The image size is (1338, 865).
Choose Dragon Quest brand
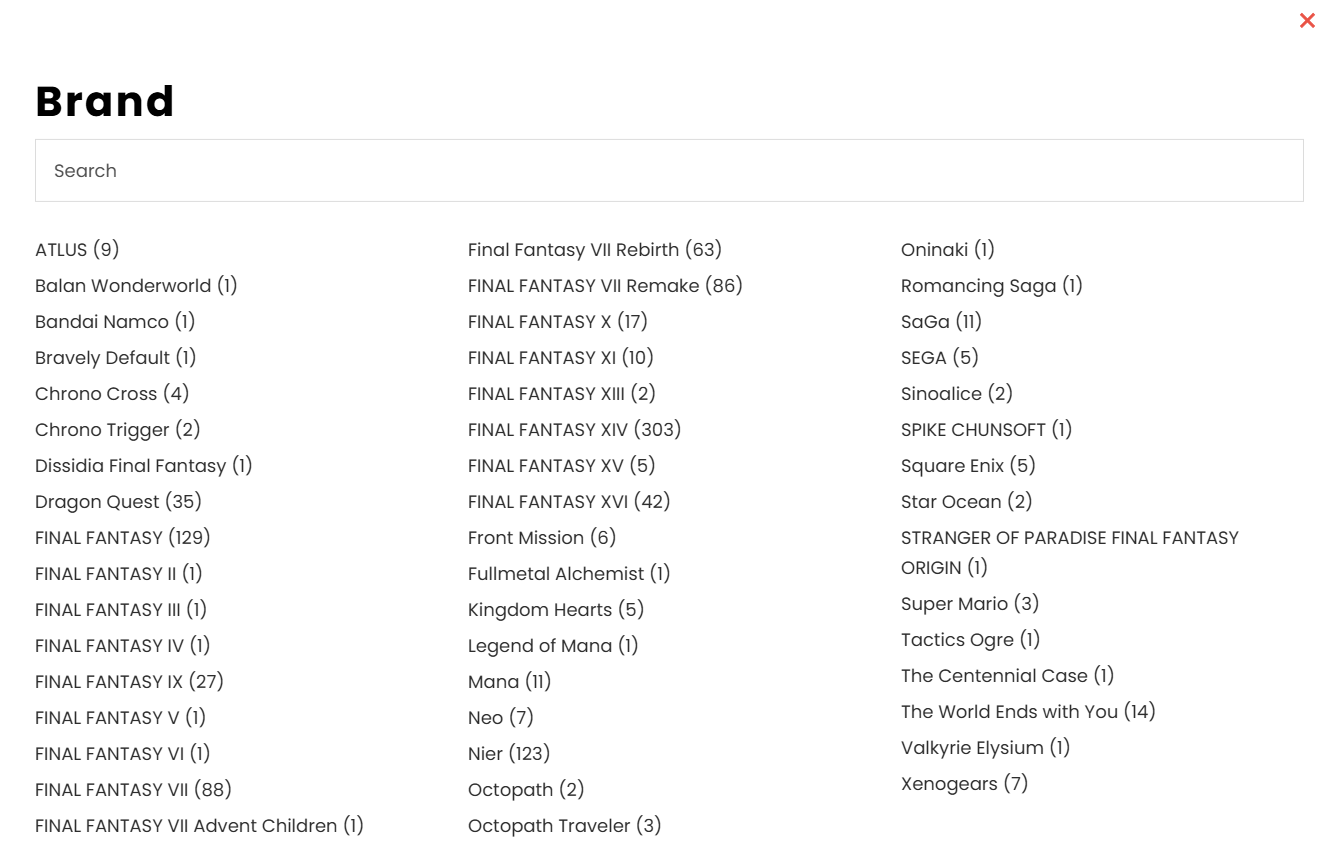118,502
